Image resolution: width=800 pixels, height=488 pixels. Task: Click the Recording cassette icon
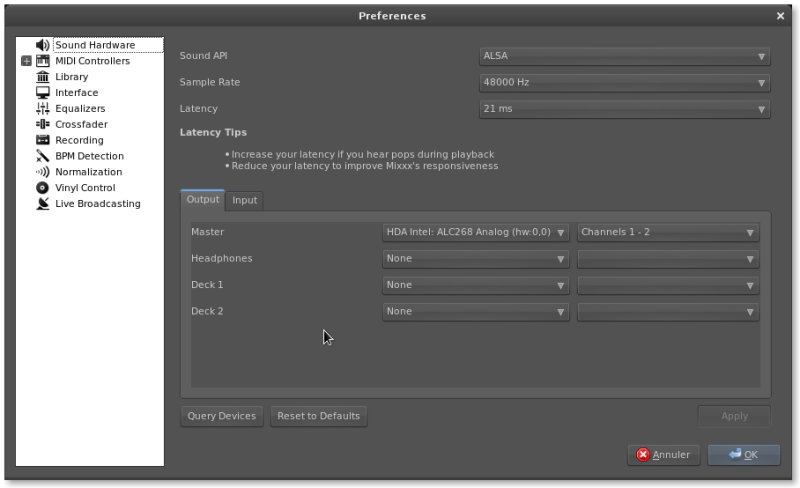tap(43, 140)
